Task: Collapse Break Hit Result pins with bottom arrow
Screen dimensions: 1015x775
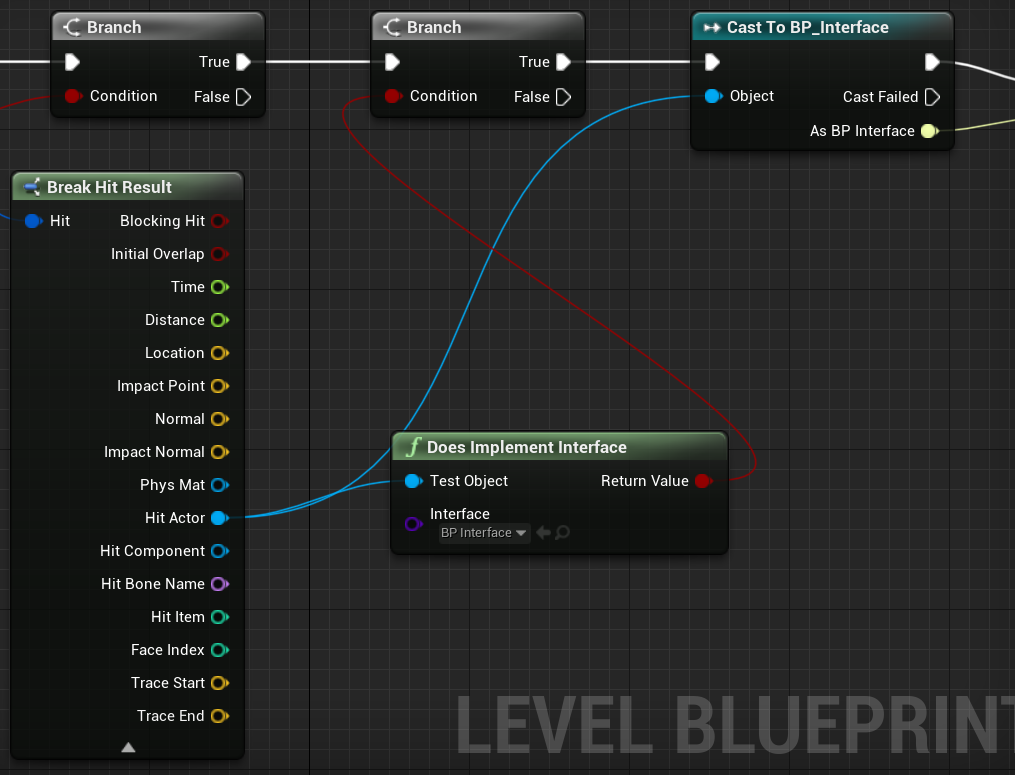Action: pos(128,747)
